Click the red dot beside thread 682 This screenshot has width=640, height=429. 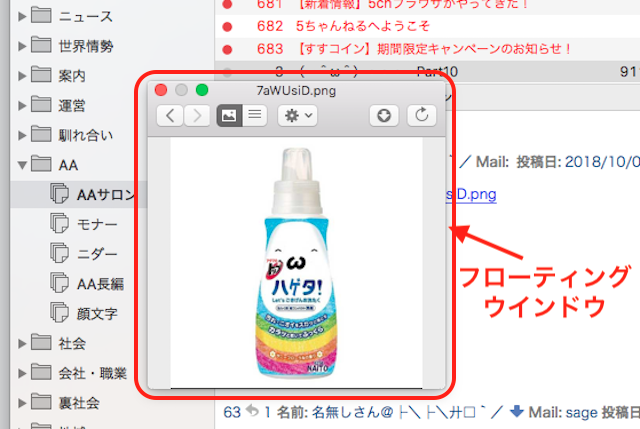(227, 27)
